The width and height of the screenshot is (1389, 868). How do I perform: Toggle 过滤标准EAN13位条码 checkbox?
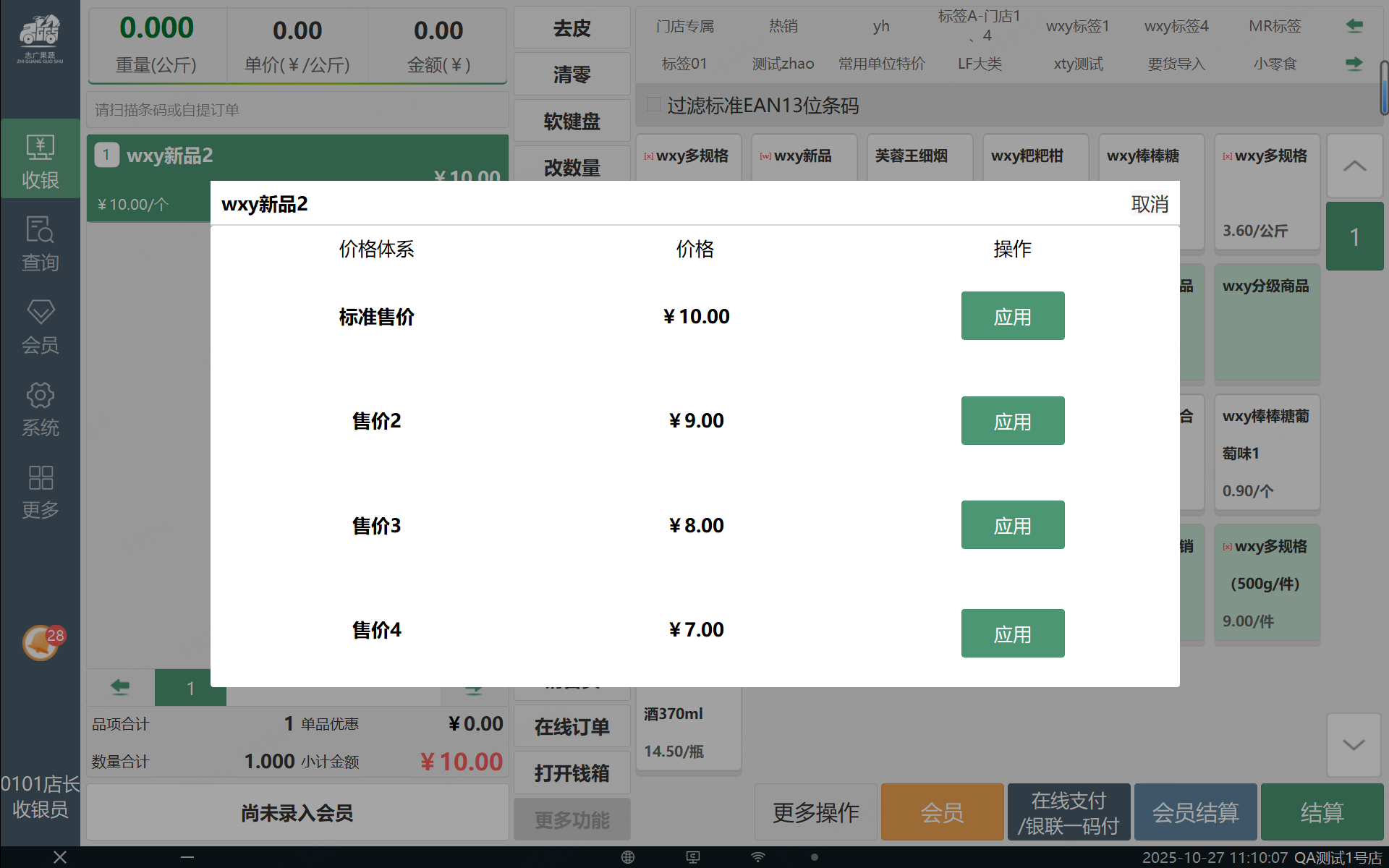coord(654,105)
